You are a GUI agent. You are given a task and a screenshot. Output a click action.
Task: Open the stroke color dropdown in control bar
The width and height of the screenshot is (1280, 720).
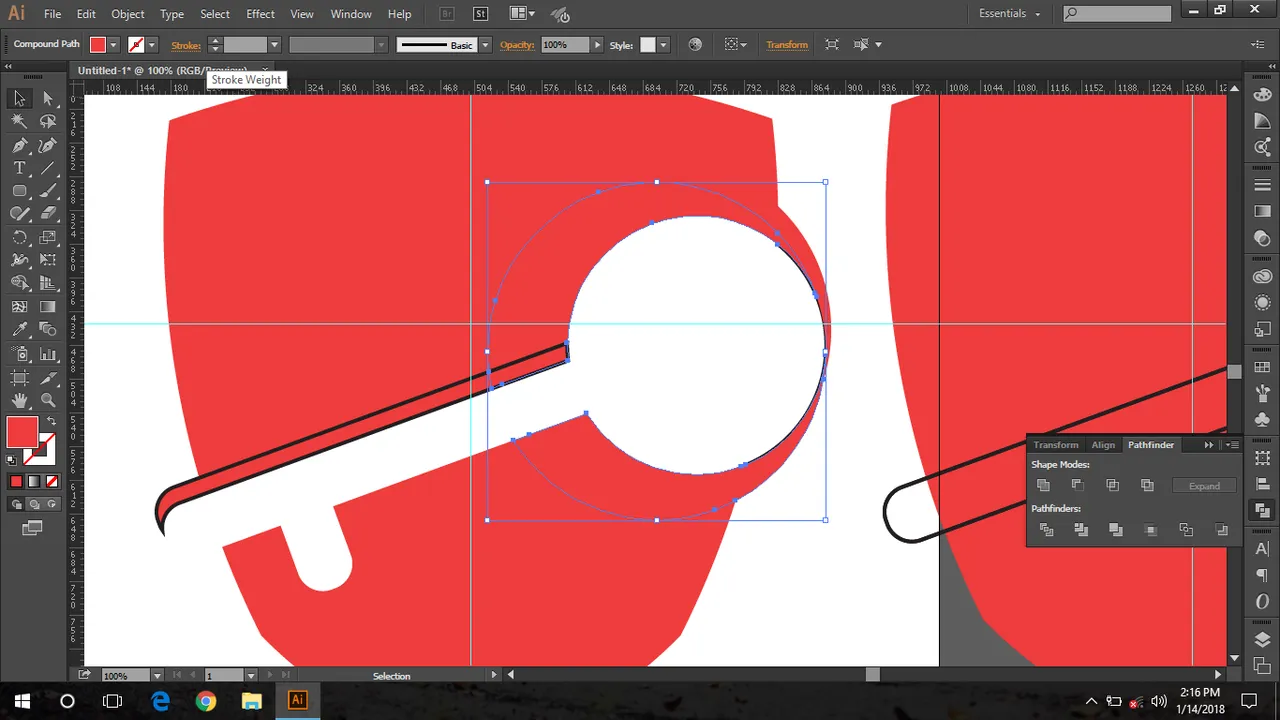coord(153,45)
